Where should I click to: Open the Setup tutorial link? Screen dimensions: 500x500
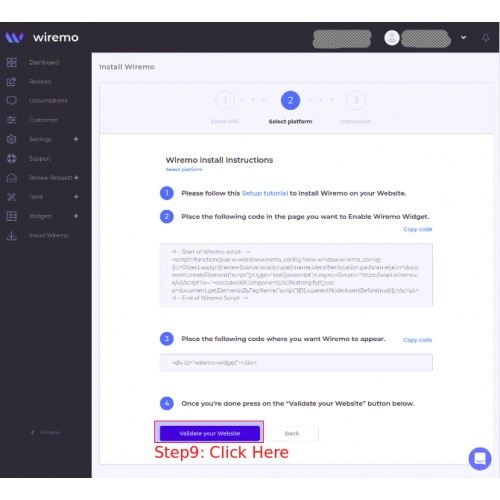pyautogui.click(x=265, y=193)
